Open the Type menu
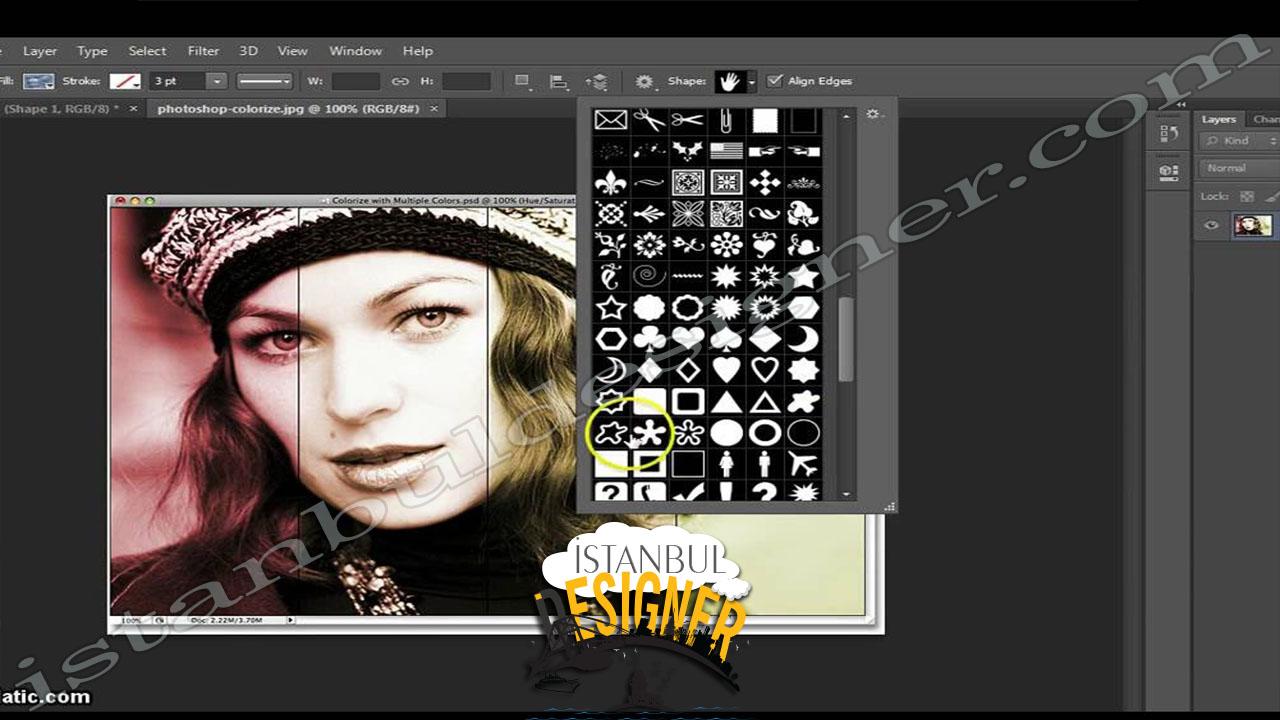 (x=92, y=51)
